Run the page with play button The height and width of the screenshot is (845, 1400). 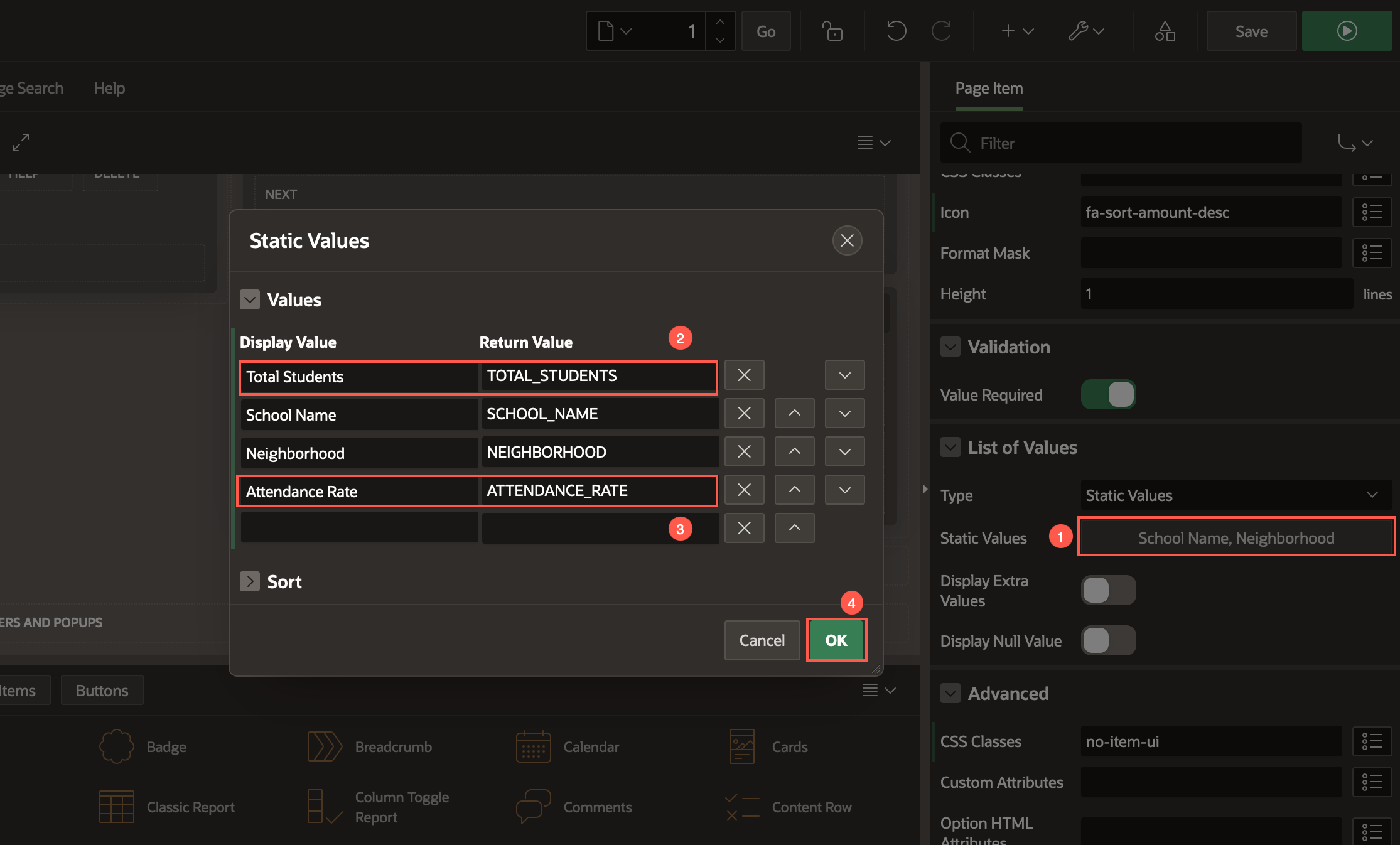tap(1347, 31)
